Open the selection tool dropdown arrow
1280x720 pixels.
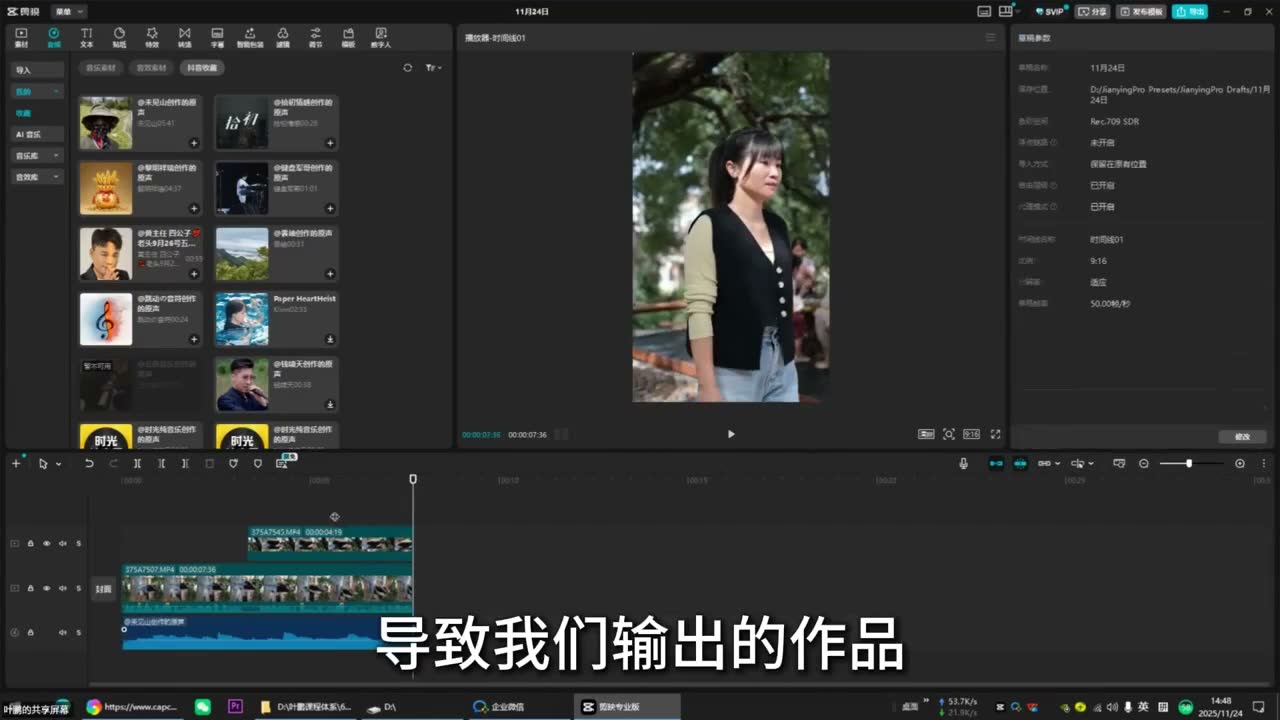click(58, 464)
